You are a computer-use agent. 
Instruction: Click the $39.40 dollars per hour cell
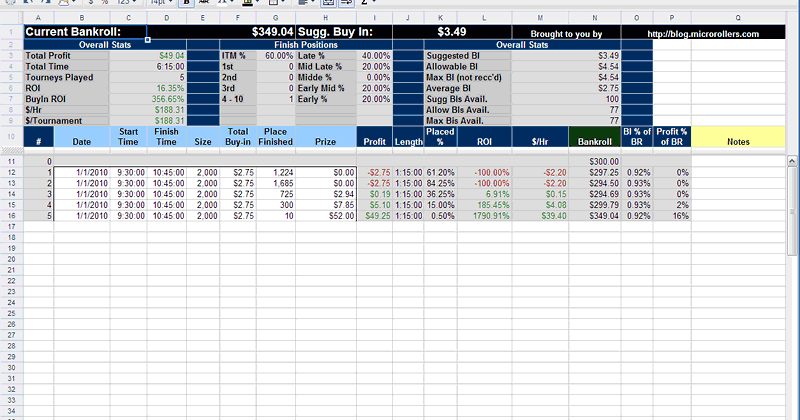pos(540,216)
